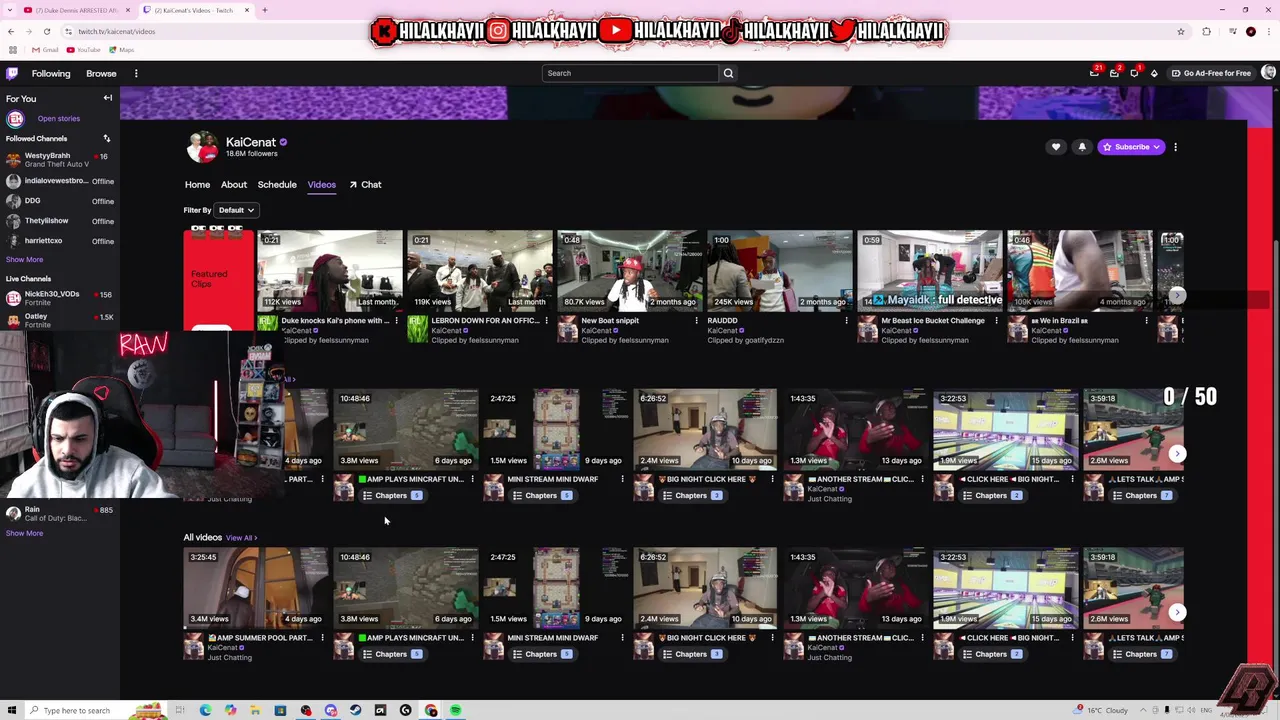Open the YouTube bookmark in the bookmarks bar
Viewport: 1280px width, 720px height.
[84, 50]
